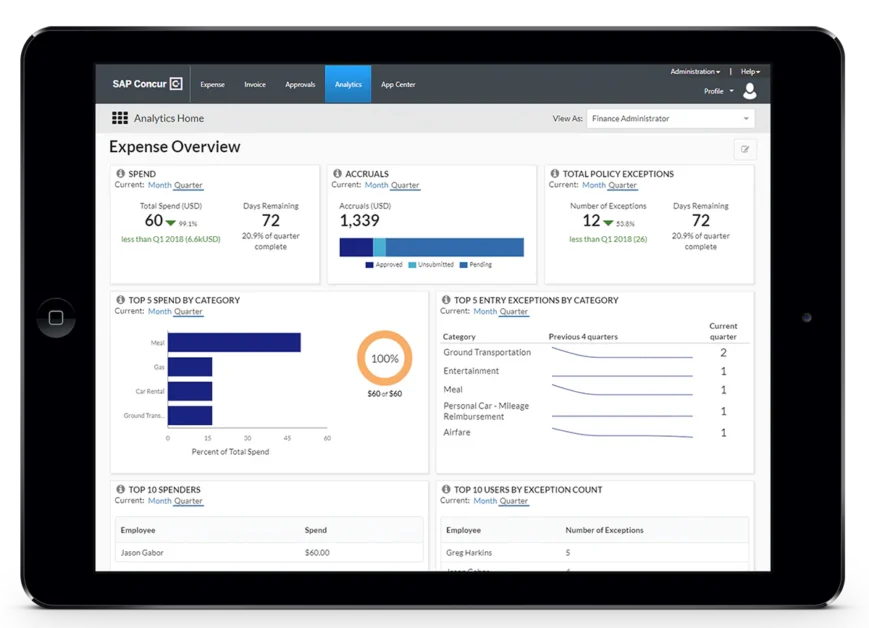Click the edit dashboard pencil icon
Screen dimensions: 869x628
744,150
